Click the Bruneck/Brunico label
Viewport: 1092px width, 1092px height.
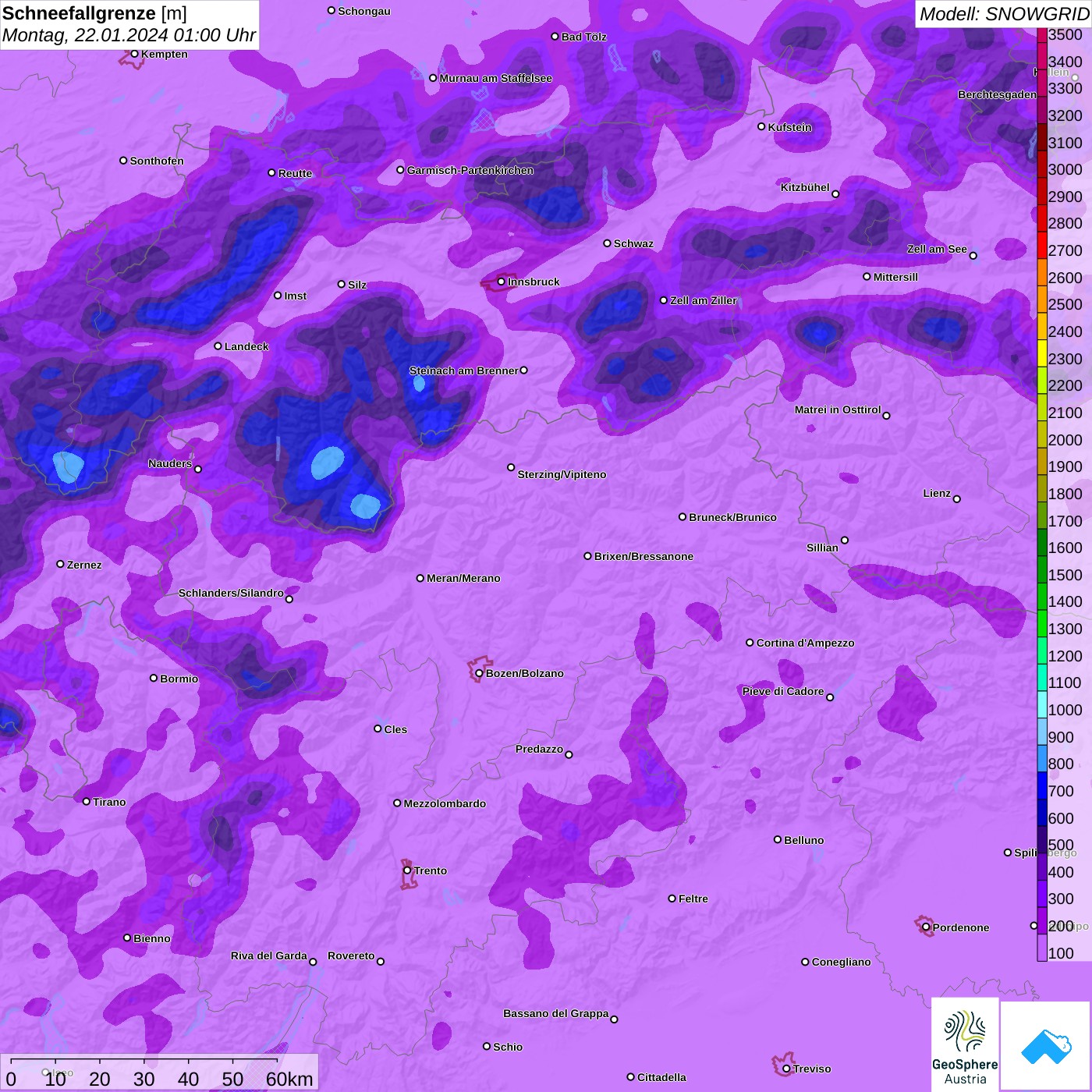(732, 517)
